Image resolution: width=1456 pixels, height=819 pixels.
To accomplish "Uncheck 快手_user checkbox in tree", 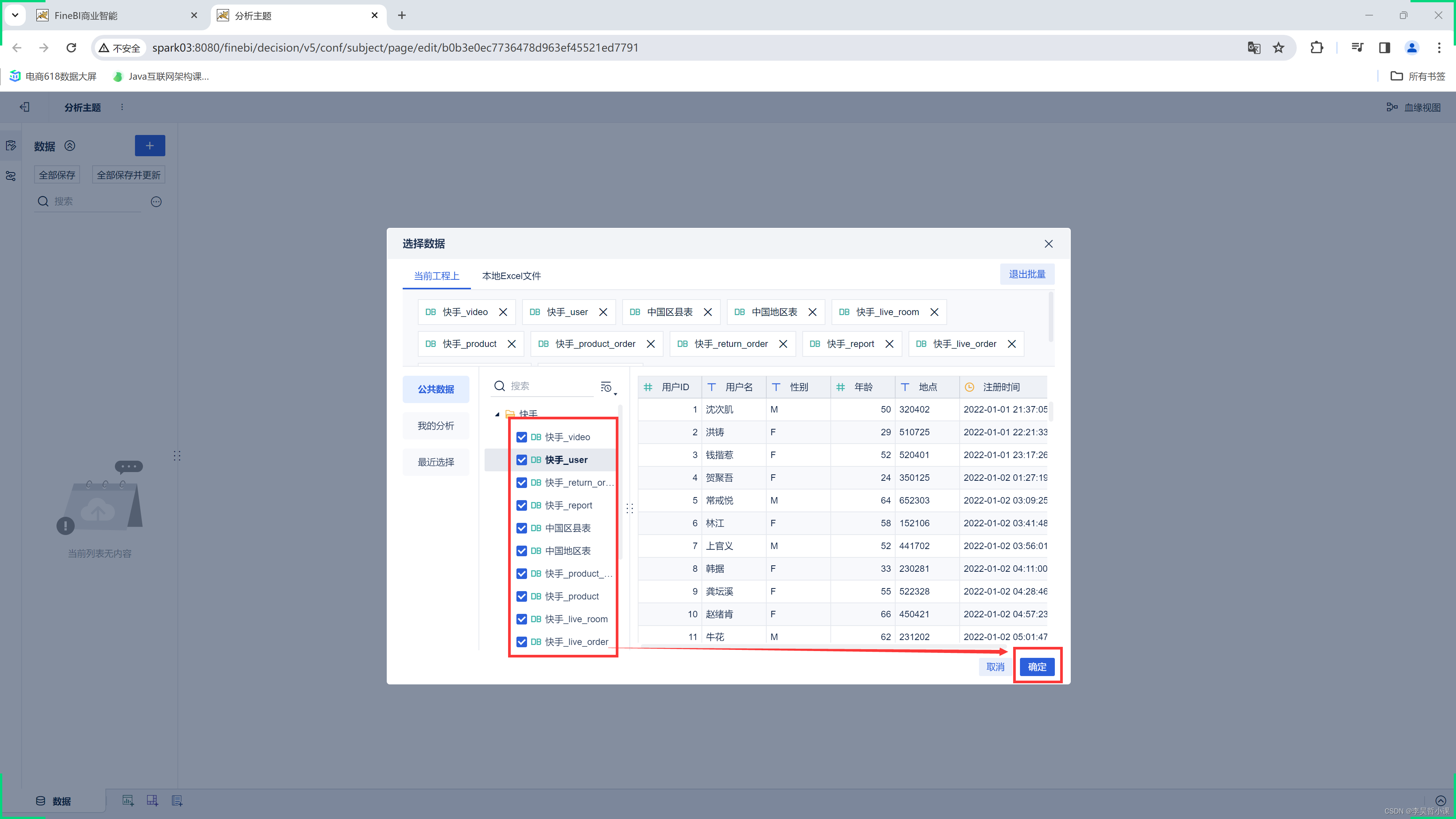I will pos(522,460).
